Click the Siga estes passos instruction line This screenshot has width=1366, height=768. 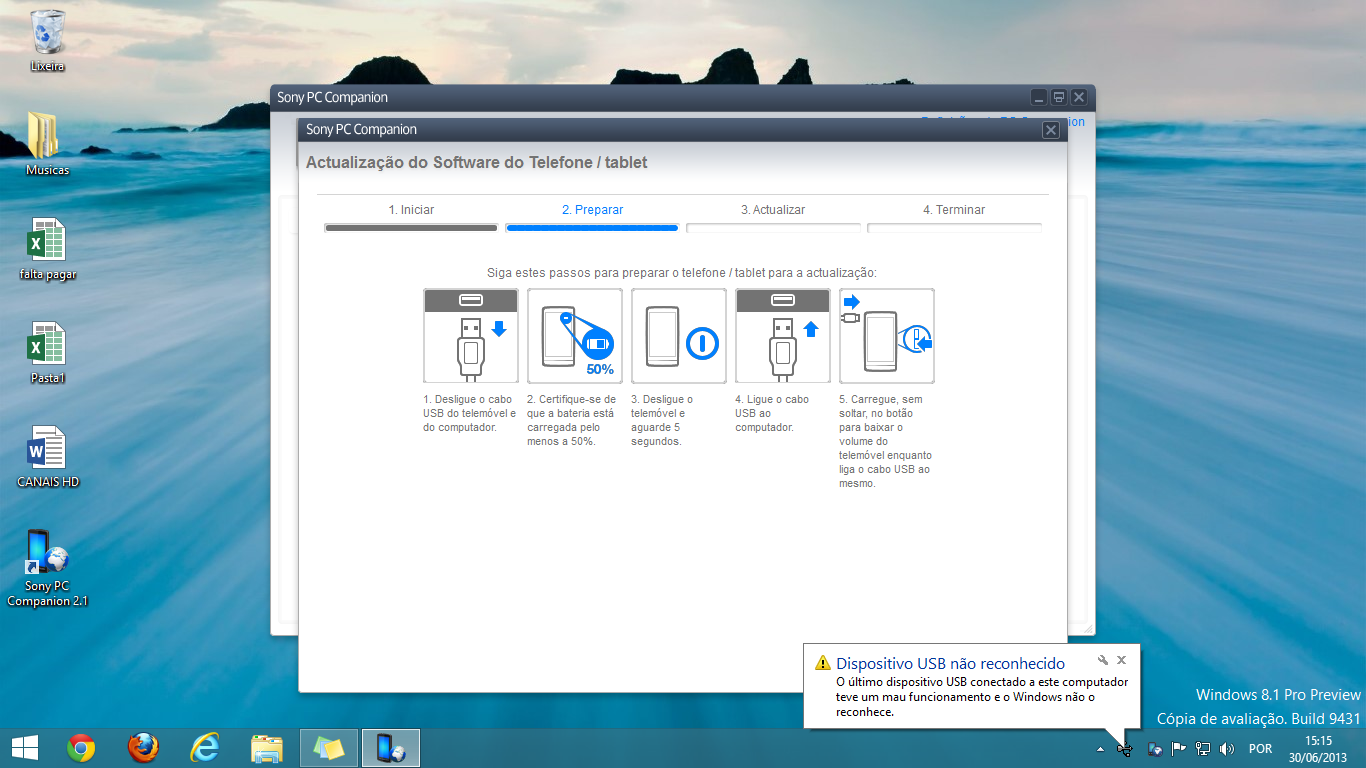[682, 272]
